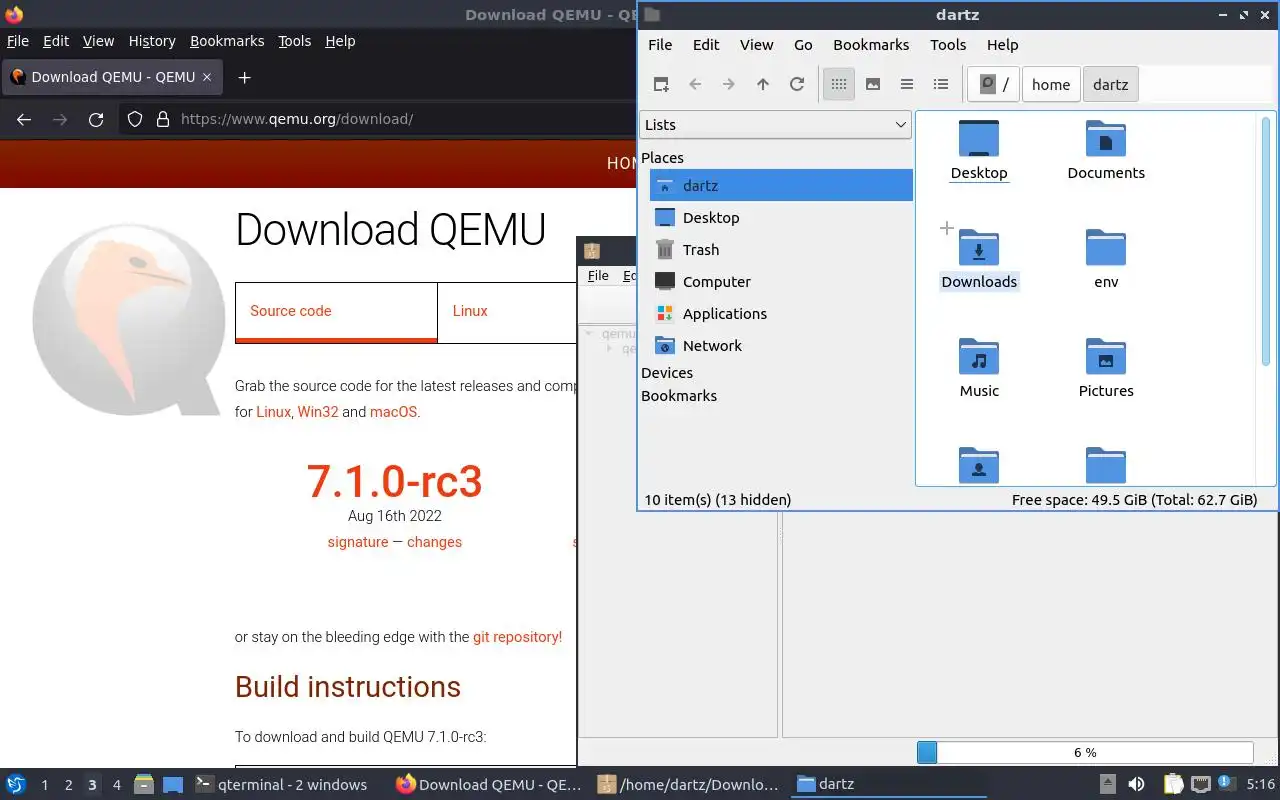Open file manager Go menu

point(803,44)
